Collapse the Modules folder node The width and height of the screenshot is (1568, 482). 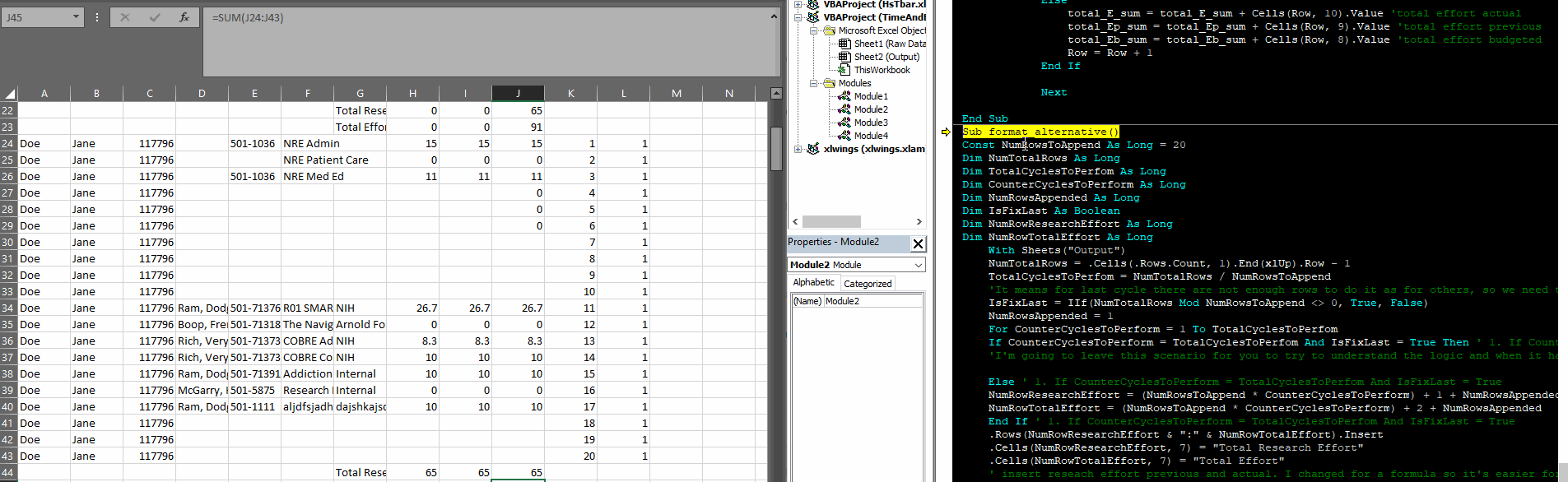(x=813, y=83)
